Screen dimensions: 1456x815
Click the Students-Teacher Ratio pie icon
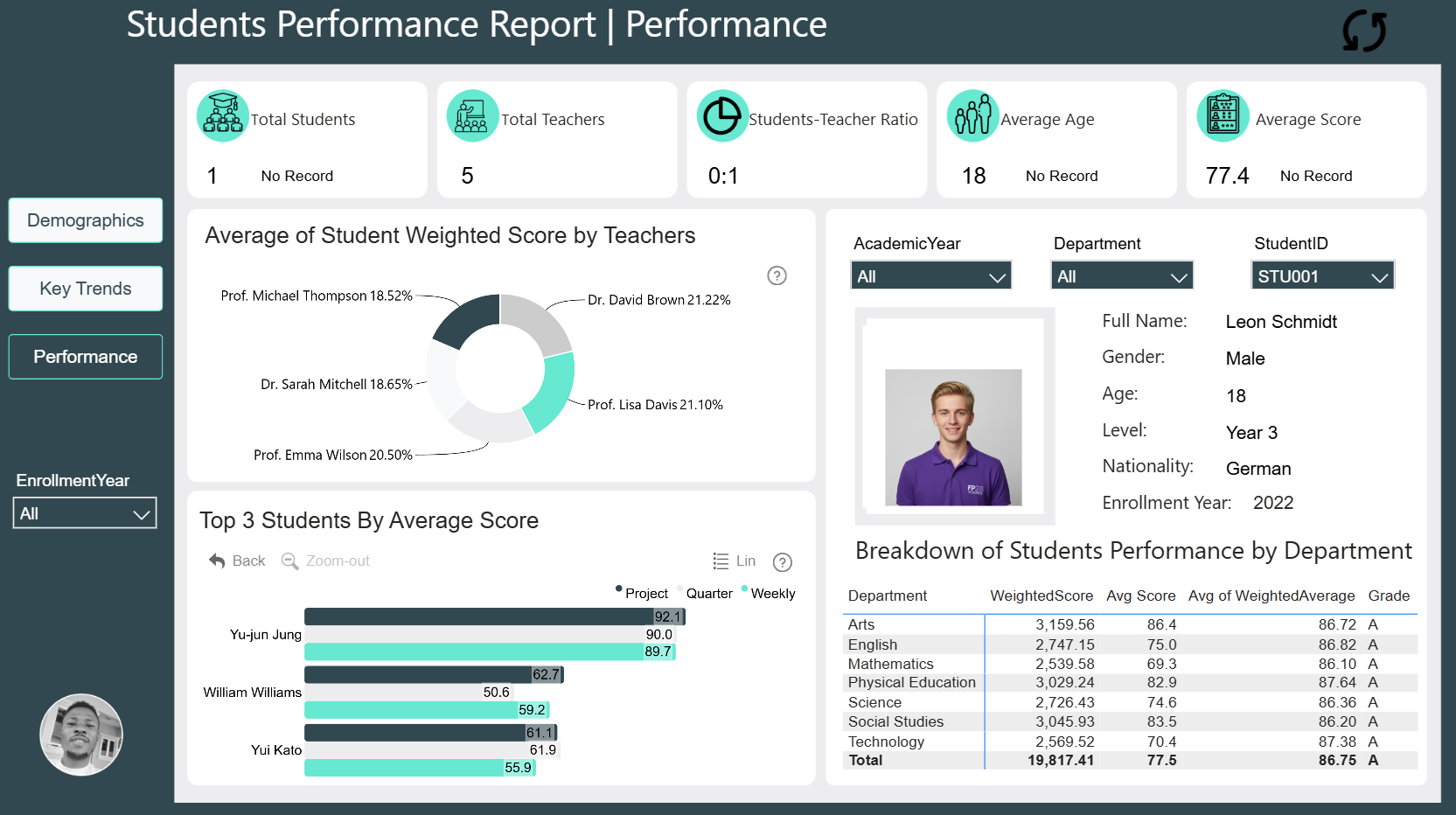pos(722,115)
